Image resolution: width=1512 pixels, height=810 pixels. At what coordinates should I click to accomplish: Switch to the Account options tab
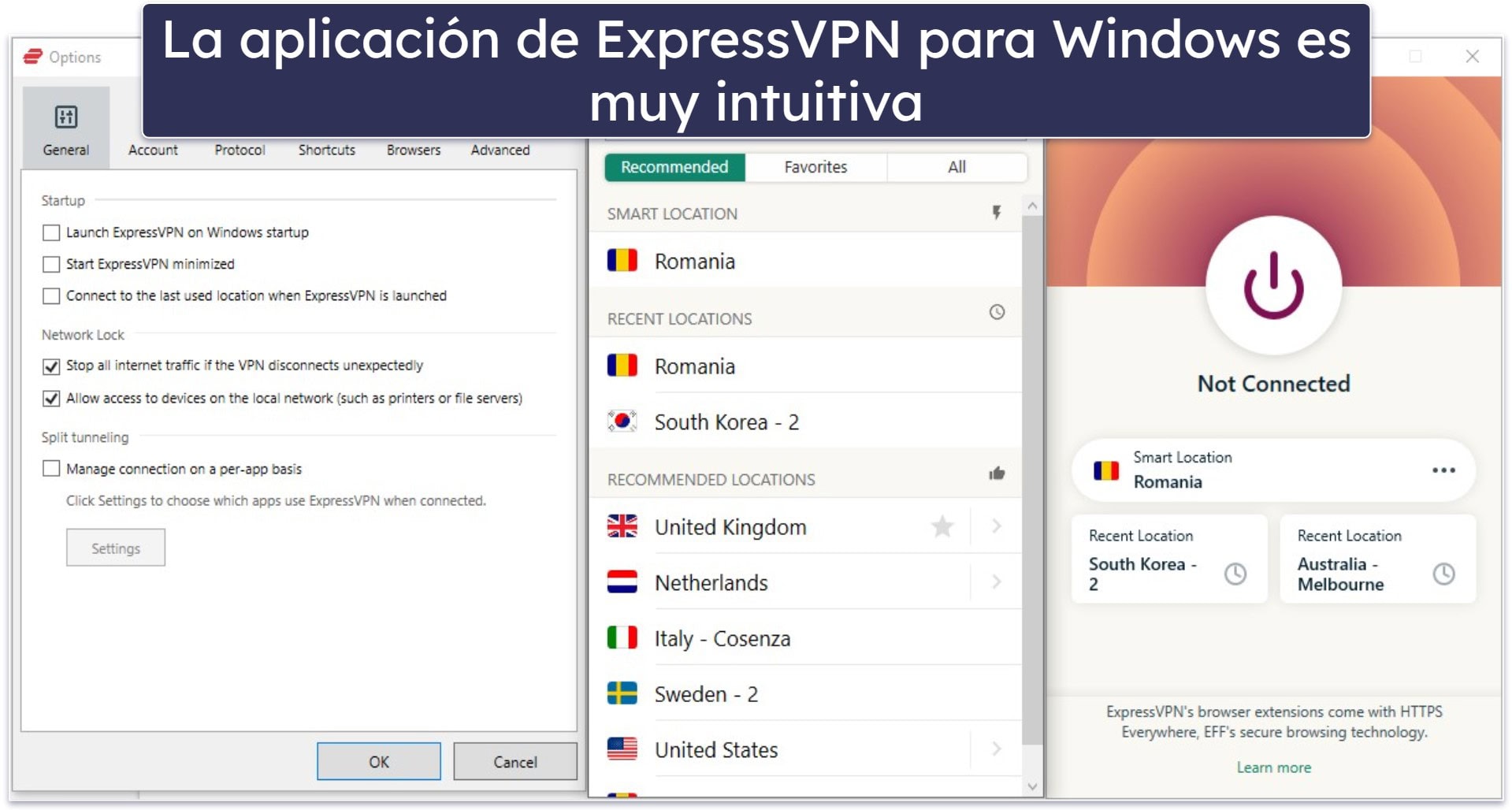[153, 150]
